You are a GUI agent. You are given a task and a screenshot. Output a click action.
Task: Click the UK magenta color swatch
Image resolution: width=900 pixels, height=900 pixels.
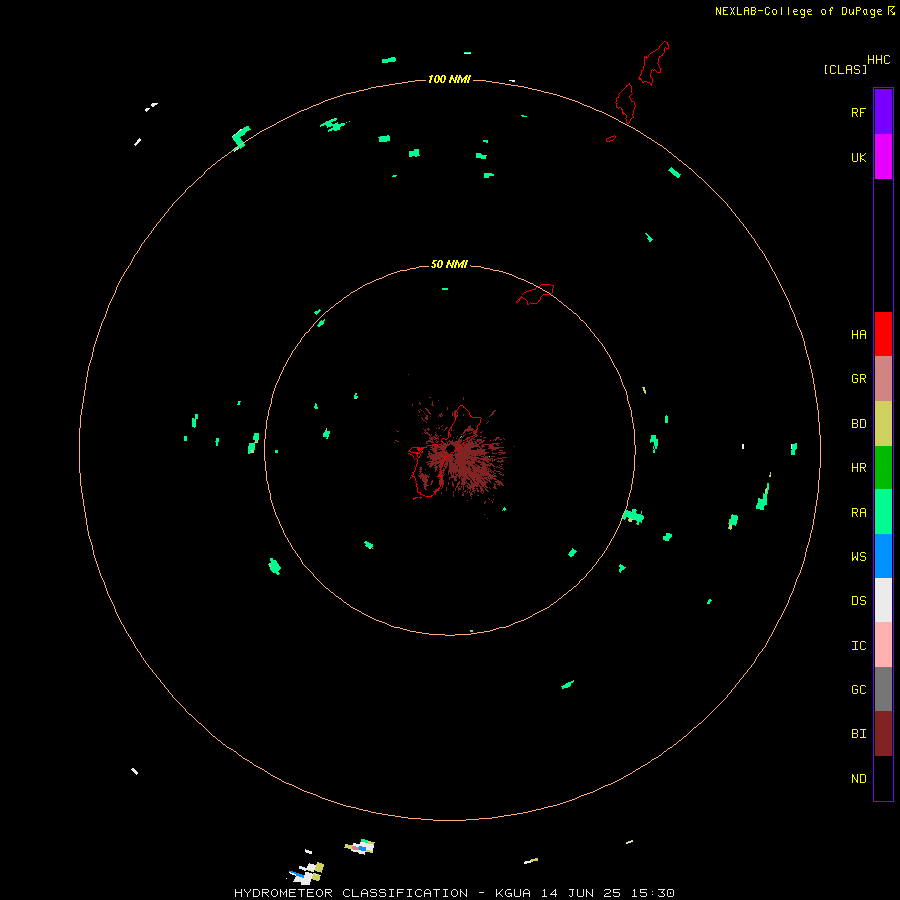point(883,157)
